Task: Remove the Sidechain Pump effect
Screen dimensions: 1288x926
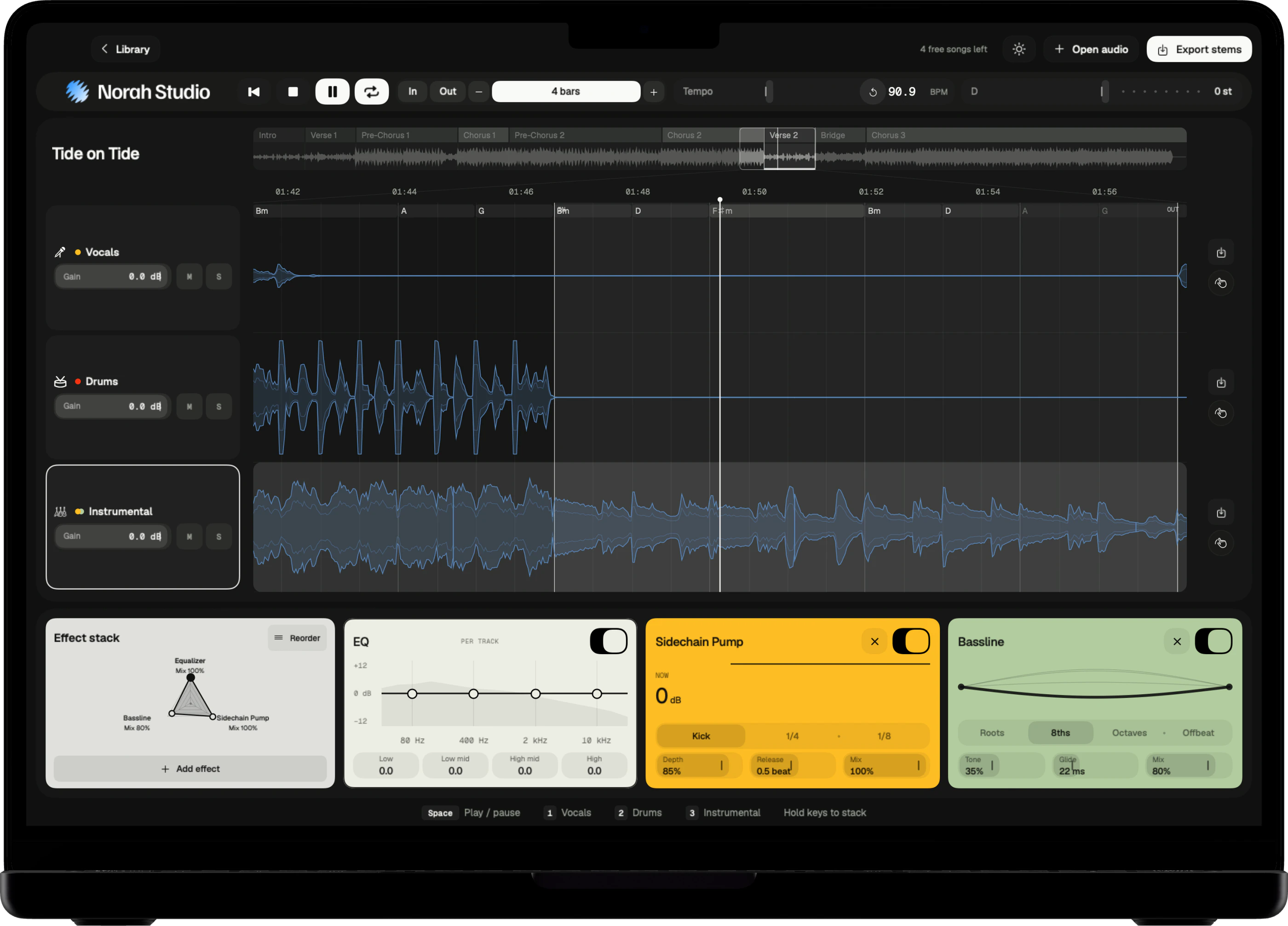Action: (874, 642)
